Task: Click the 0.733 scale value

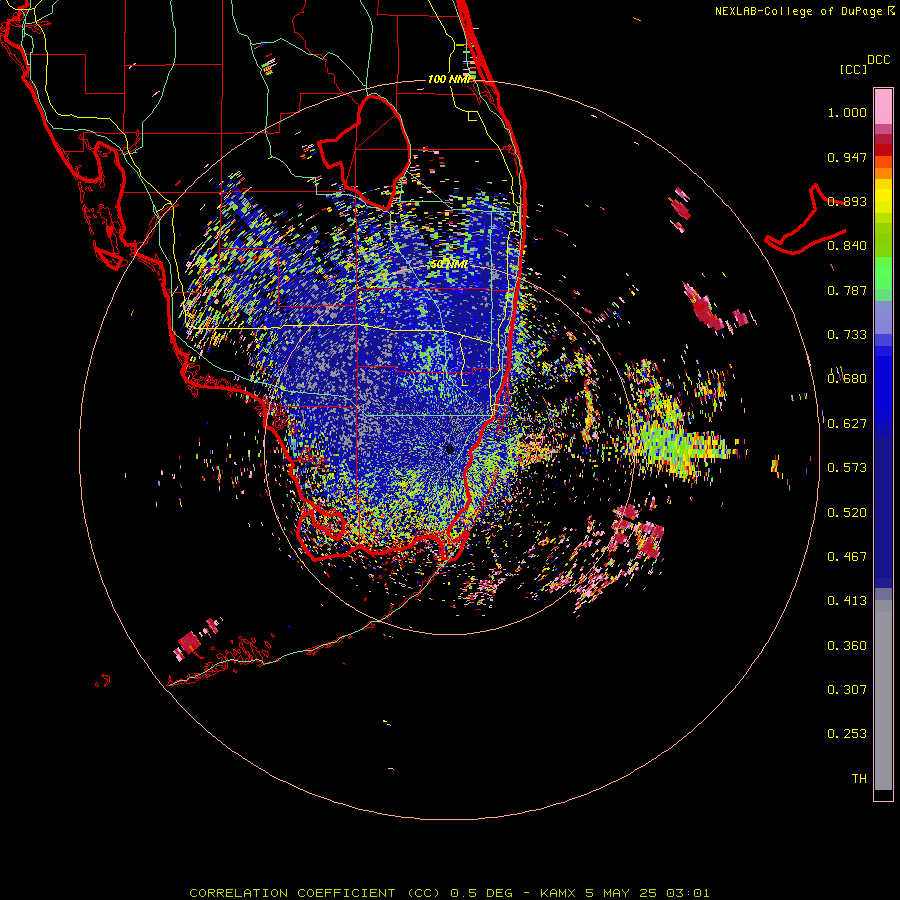Action: click(847, 335)
